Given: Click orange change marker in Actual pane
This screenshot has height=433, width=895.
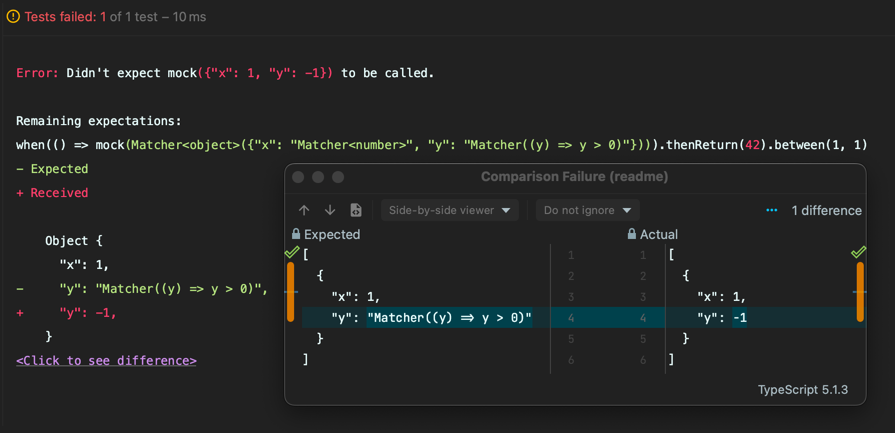Looking at the screenshot, I should 860,292.
